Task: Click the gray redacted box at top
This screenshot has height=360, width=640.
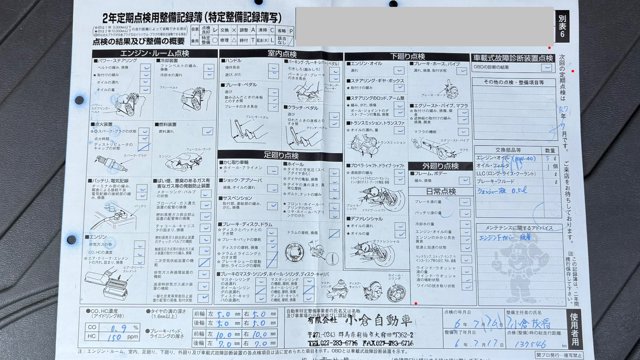Action: pos(424,27)
